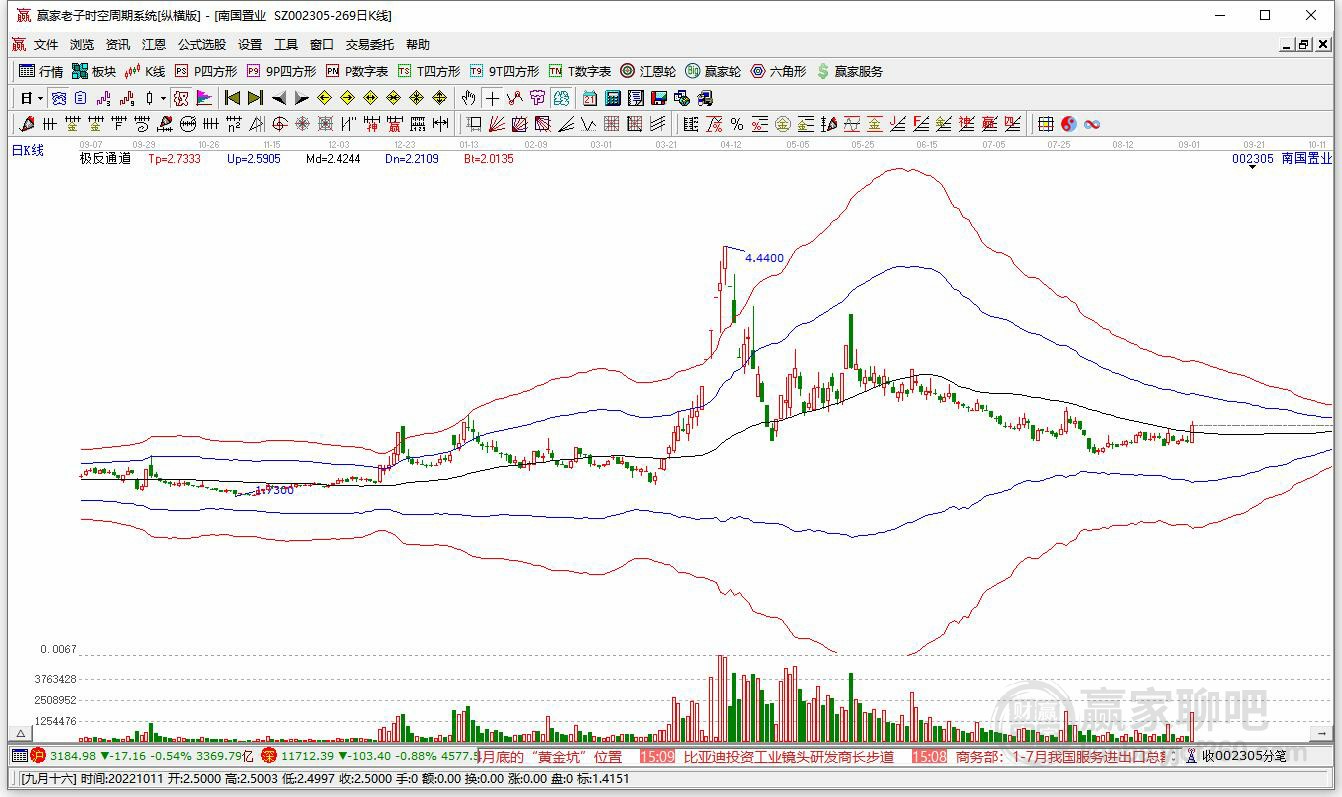Click the 收002305分笔 status item

1244,757
